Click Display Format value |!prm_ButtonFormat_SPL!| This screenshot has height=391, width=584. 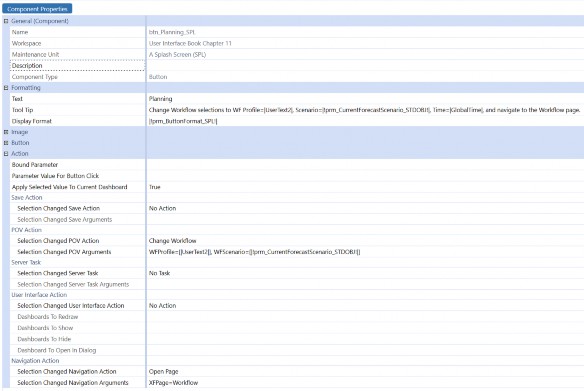(183, 121)
